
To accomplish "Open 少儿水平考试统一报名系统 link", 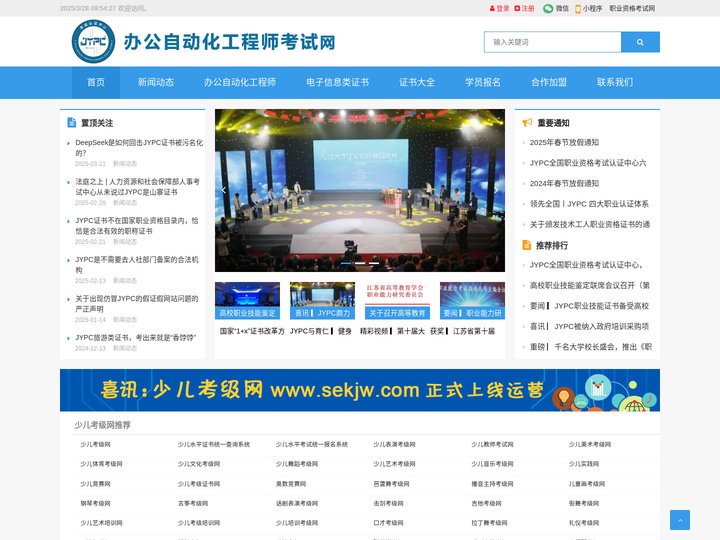I will pos(311,444).
